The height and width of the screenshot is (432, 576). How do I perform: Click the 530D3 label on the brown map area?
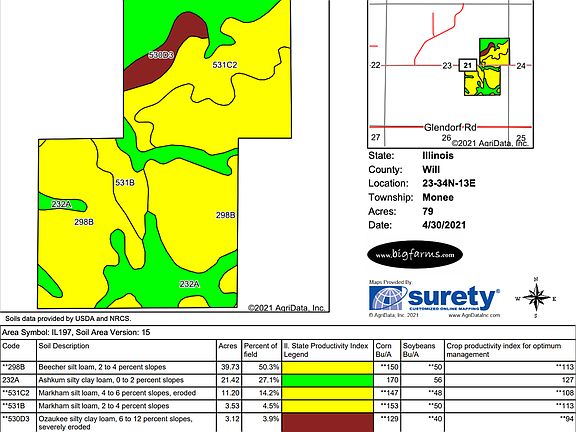[x=161, y=55]
